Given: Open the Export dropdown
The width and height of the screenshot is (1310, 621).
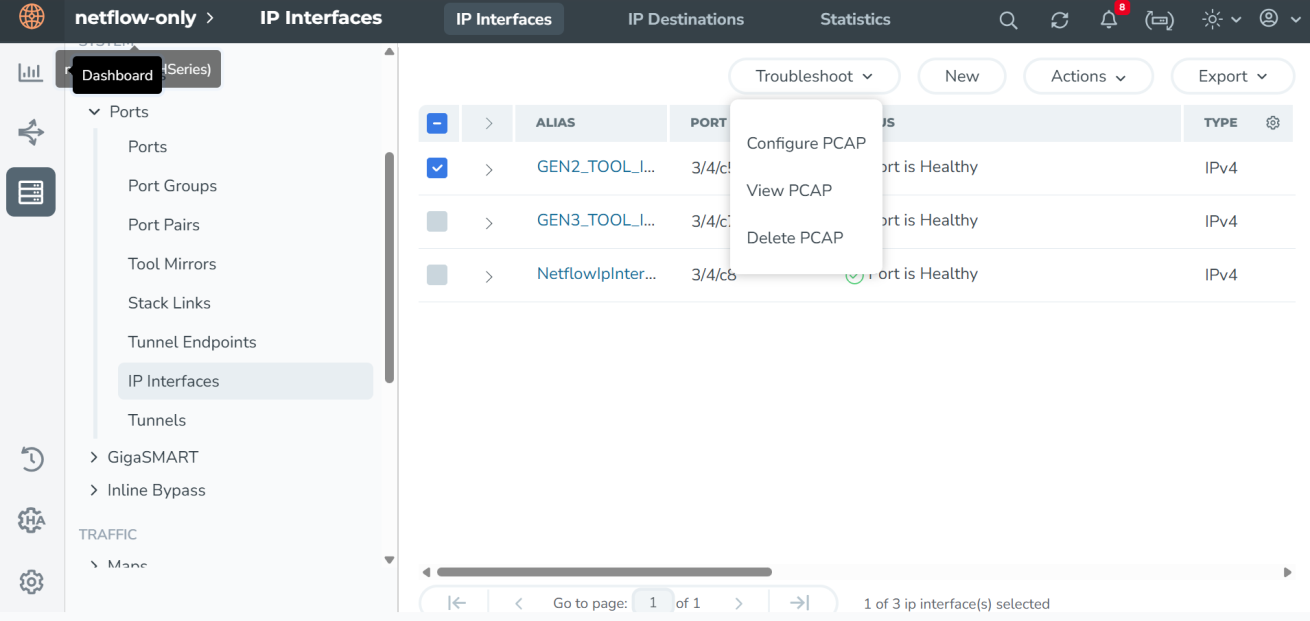Looking at the screenshot, I should click(x=1232, y=76).
